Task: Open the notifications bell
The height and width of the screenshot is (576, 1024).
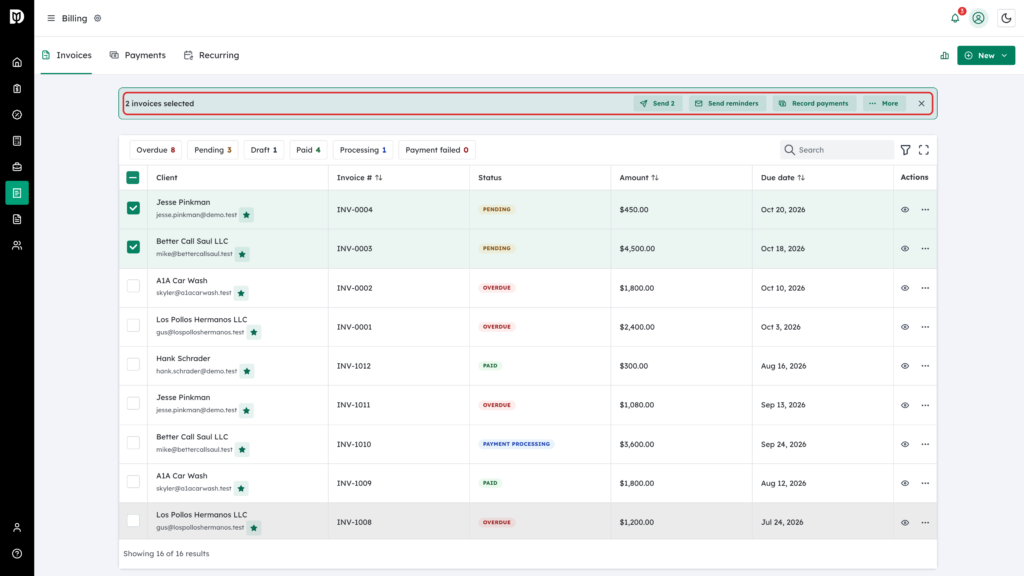Action: (x=955, y=18)
